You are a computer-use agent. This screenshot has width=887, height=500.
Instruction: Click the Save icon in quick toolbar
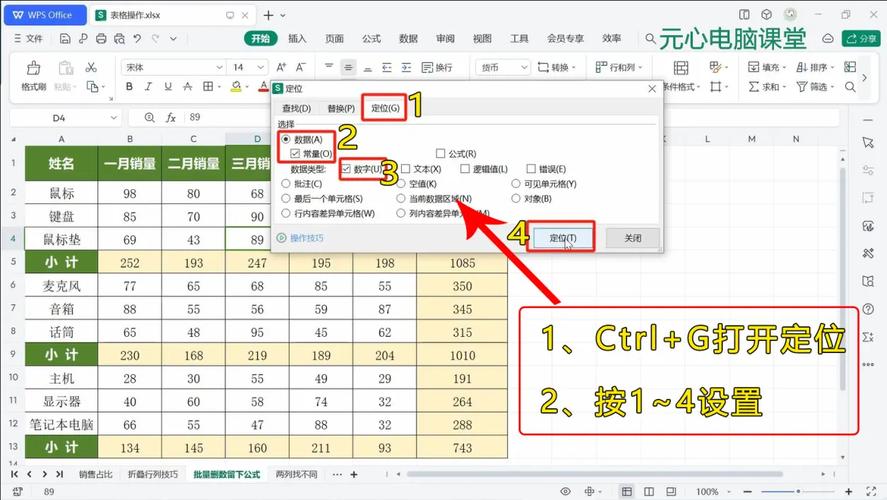[65, 38]
